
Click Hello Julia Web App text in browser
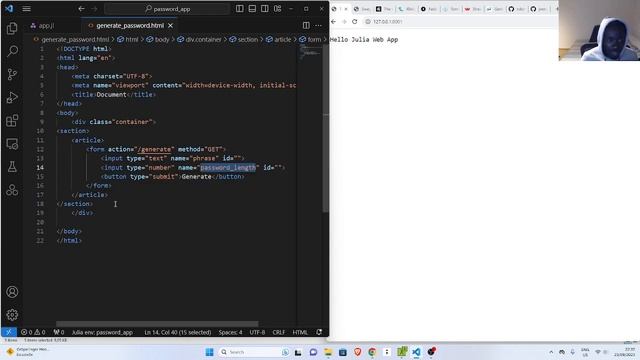pos(364,40)
